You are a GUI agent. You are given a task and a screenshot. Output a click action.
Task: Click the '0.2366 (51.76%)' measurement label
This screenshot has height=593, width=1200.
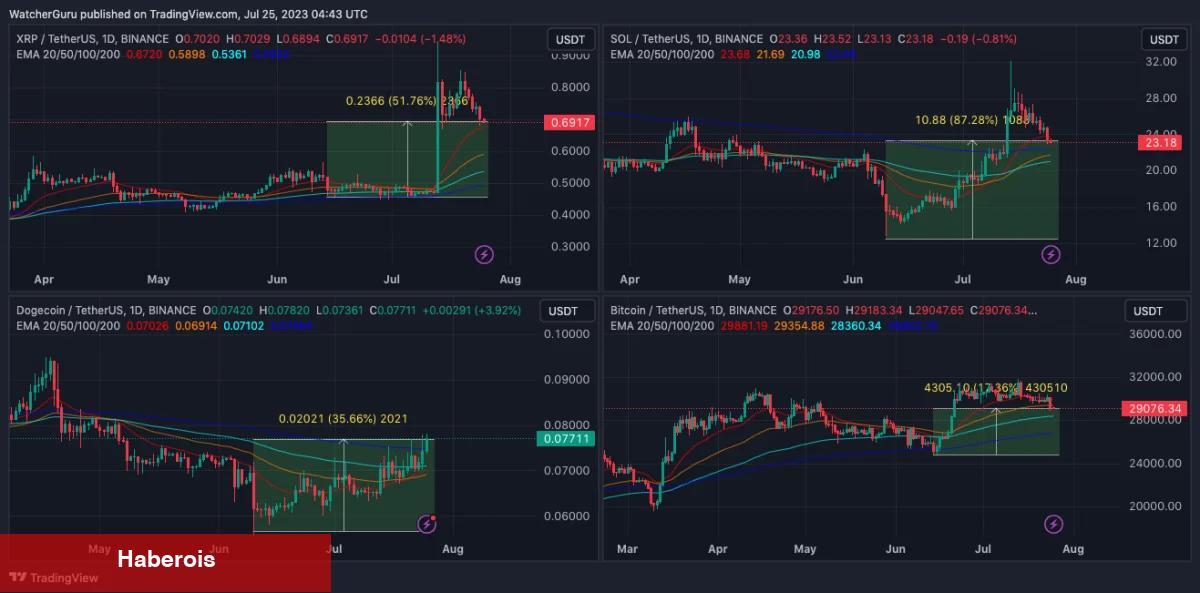(x=392, y=101)
